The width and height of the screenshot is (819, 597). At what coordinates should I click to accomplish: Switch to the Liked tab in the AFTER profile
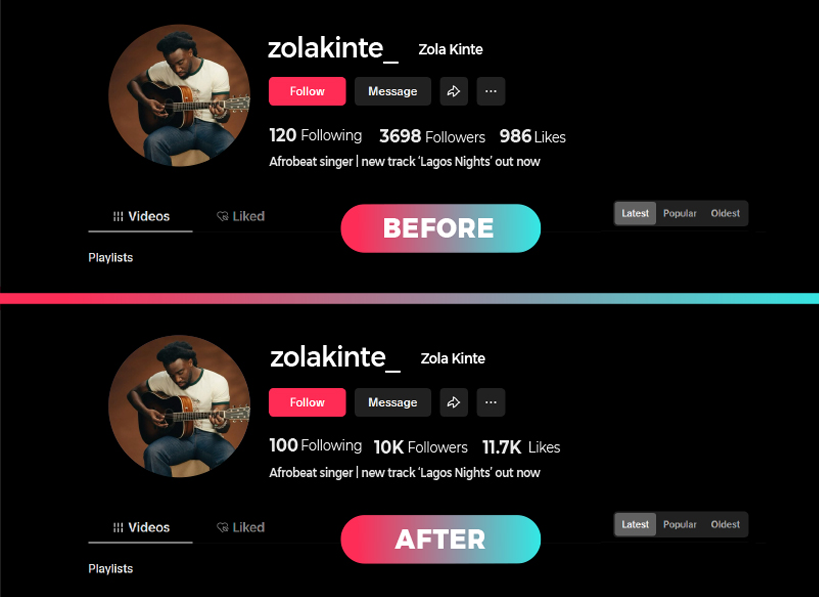click(240, 527)
